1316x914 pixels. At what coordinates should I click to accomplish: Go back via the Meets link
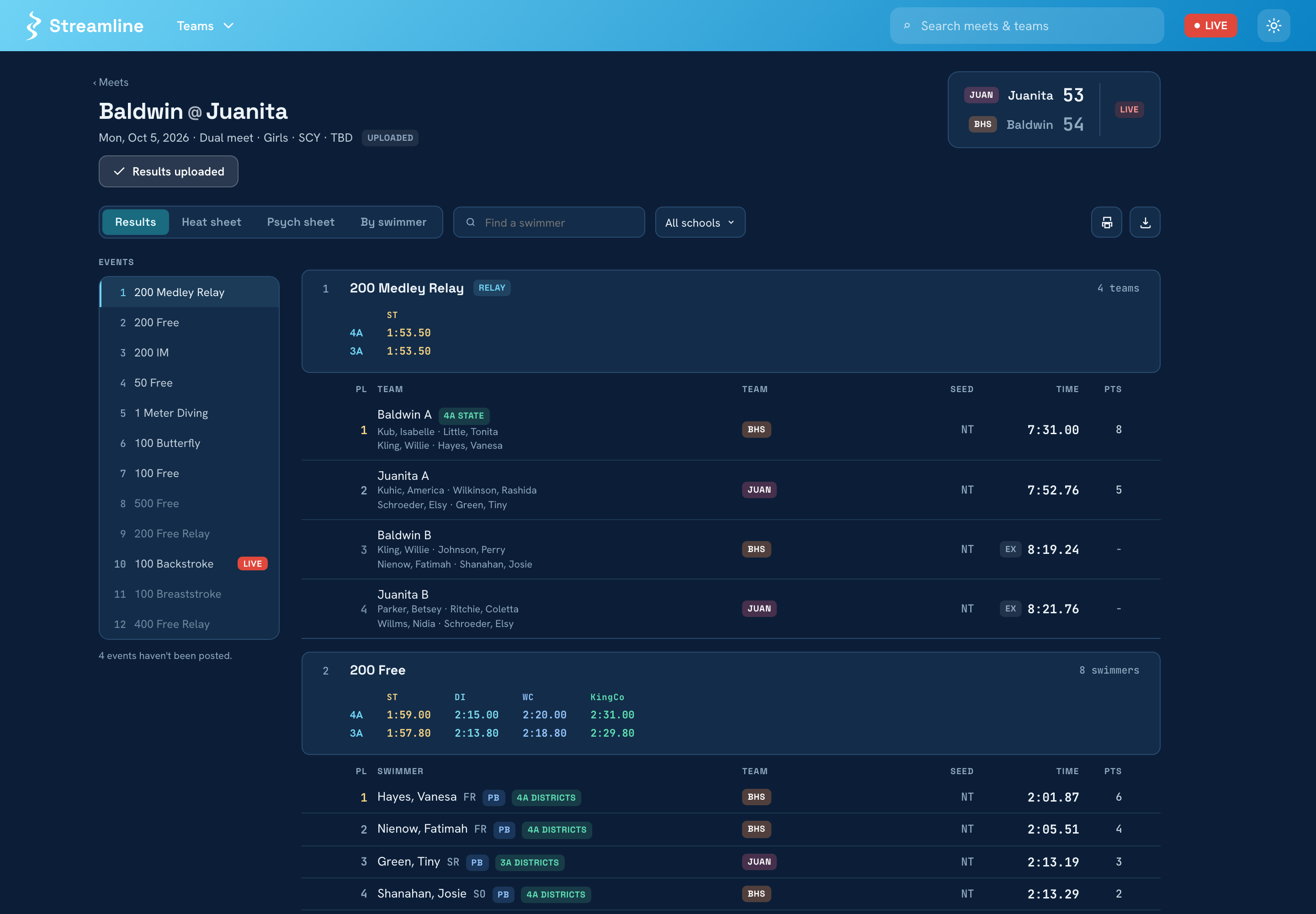coord(111,82)
